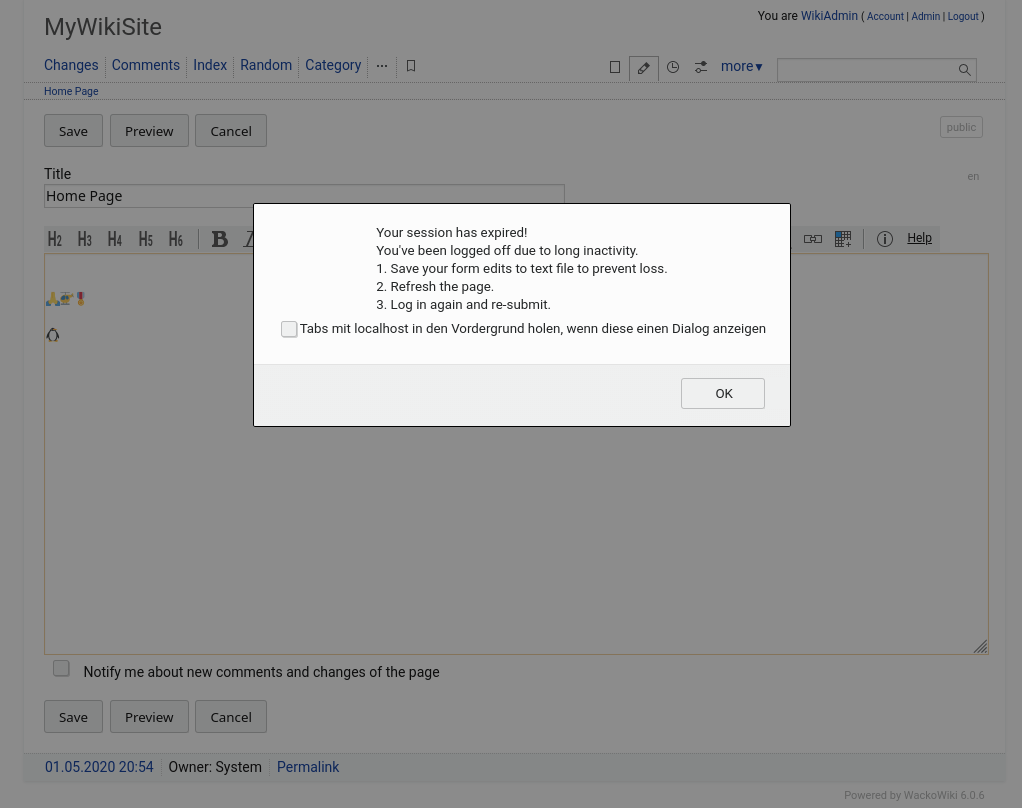Image resolution: width=1022 pixels, height=808 pixels.
Task: Select the H6 heading icon
Action: (x=176, y=239)
